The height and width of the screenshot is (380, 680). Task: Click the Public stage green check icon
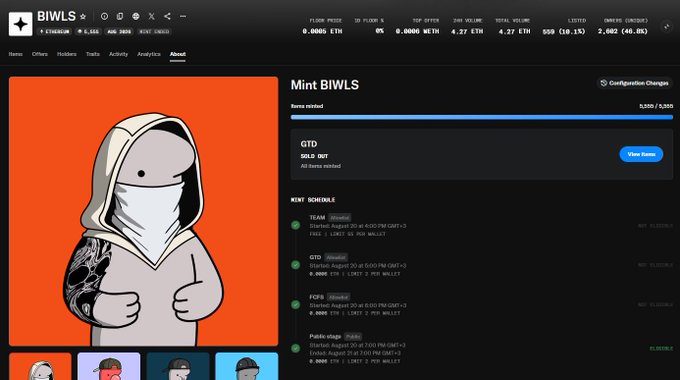tap(296, 348)
